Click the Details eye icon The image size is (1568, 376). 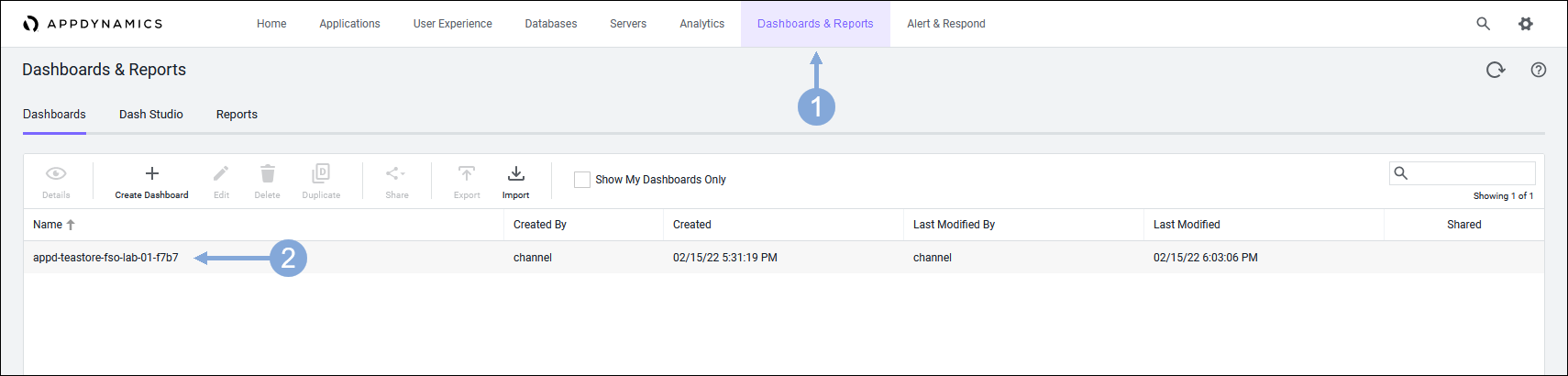[x=56, y=173]
